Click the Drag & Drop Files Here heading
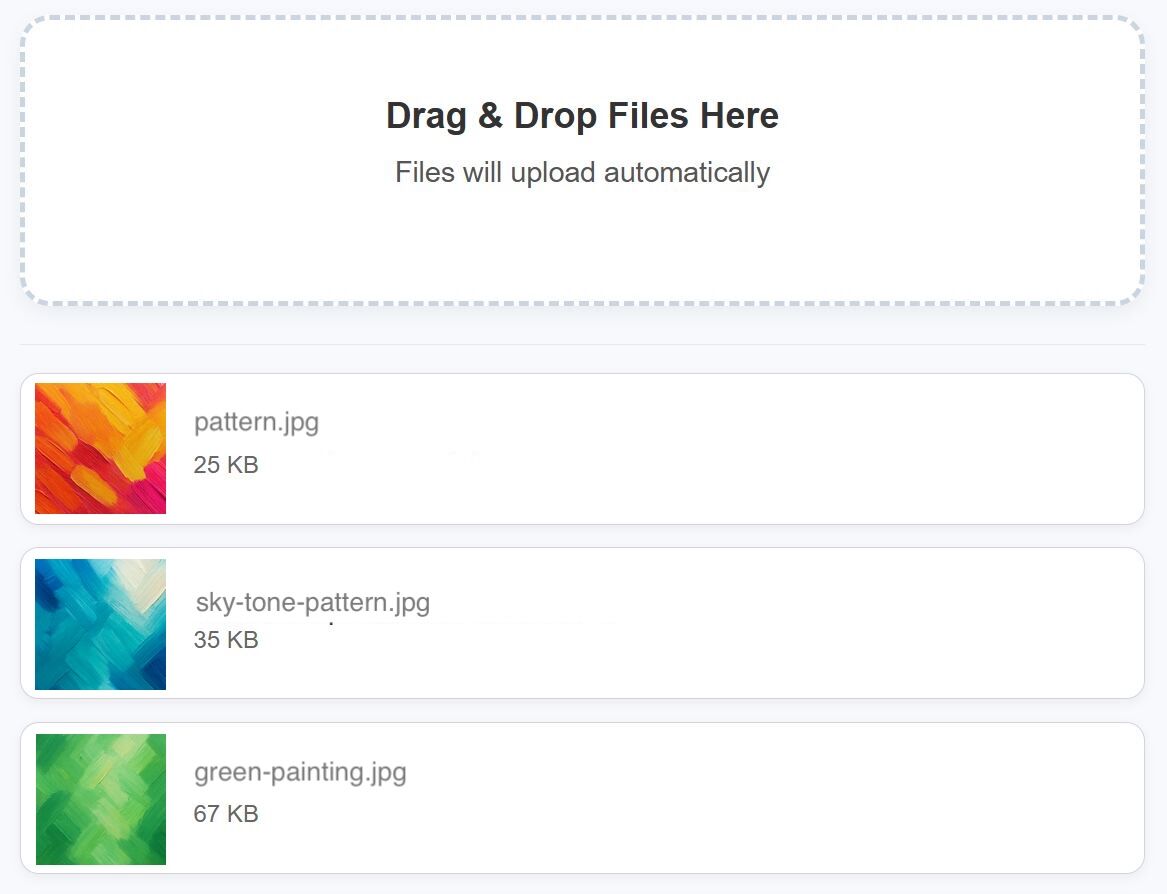This screenshot has width=1167, height=894. [x=582, y=116]
